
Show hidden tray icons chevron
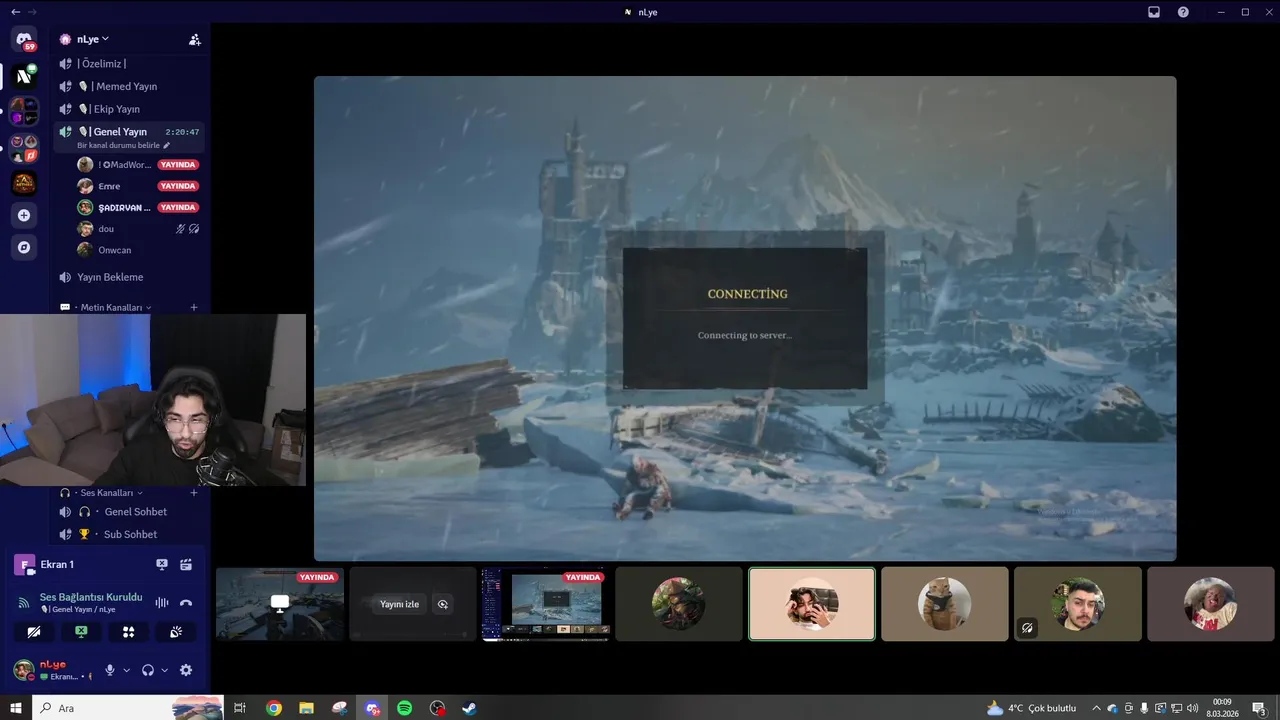point(1096,708)
